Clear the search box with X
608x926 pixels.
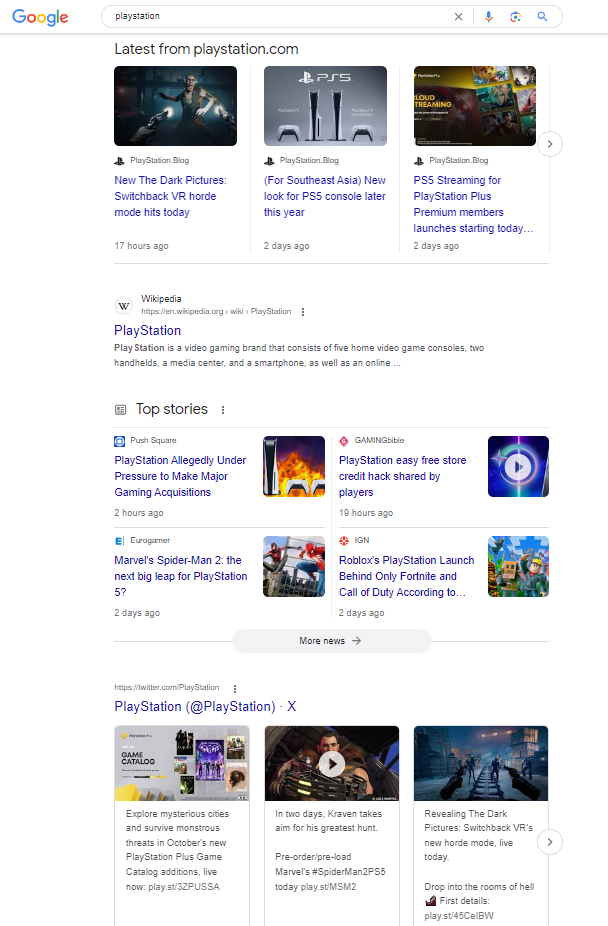[x=458, y=17]
